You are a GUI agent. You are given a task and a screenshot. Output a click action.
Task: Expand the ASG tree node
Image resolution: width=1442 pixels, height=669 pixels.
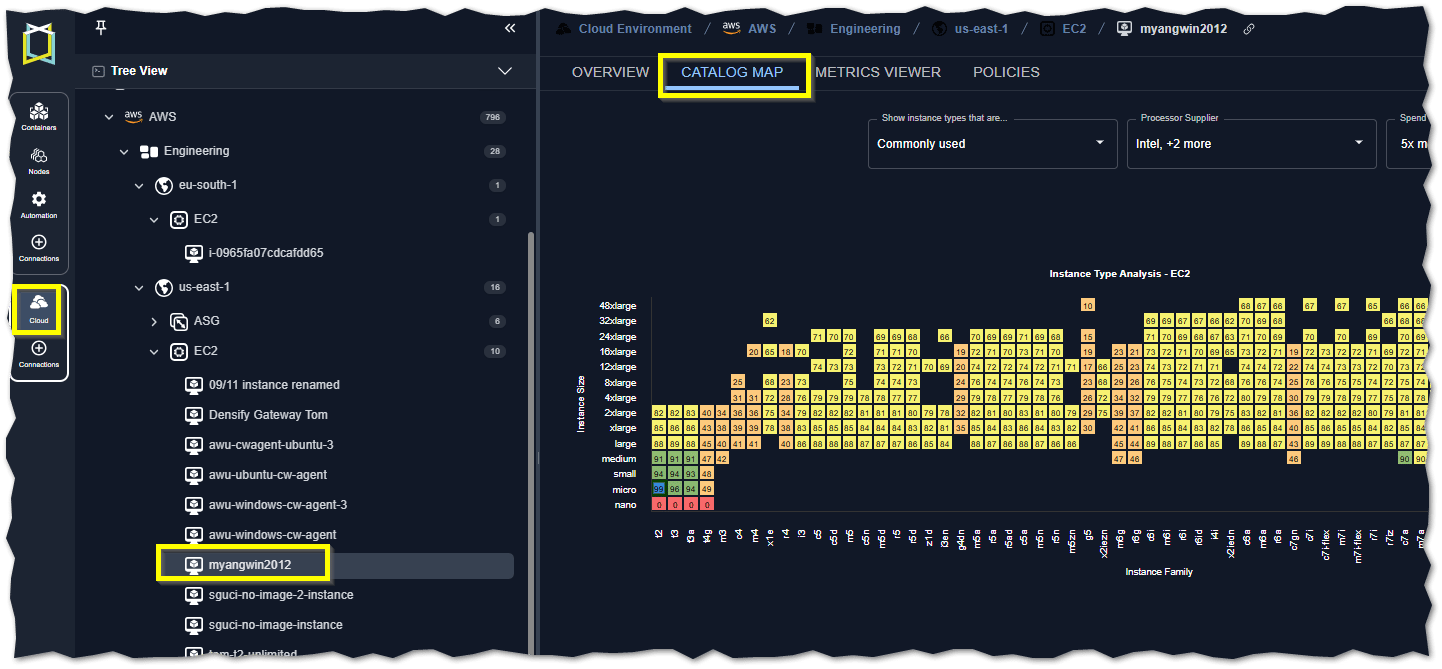tap(154, 321)
